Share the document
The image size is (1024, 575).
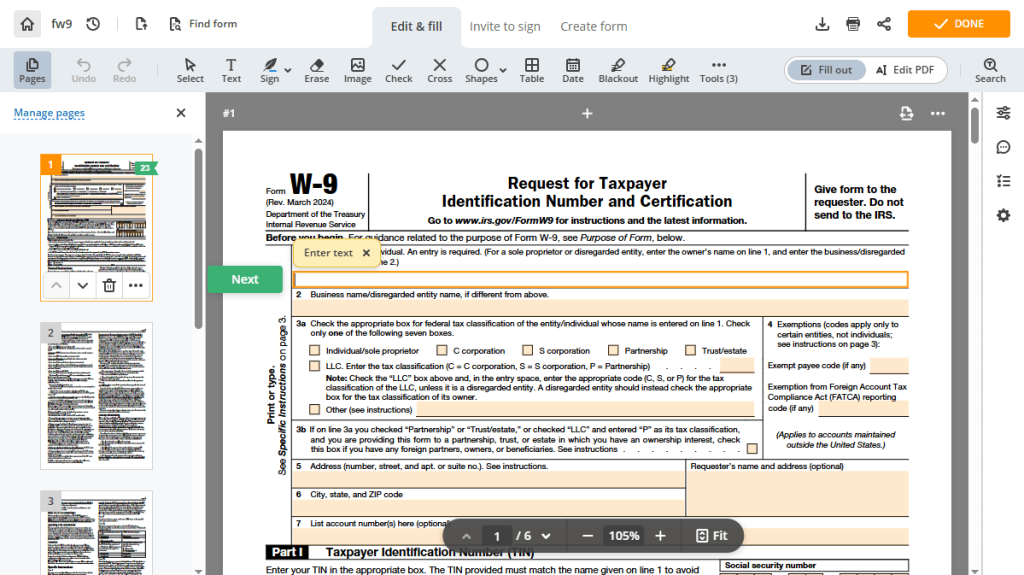click(x=884, y=24)
